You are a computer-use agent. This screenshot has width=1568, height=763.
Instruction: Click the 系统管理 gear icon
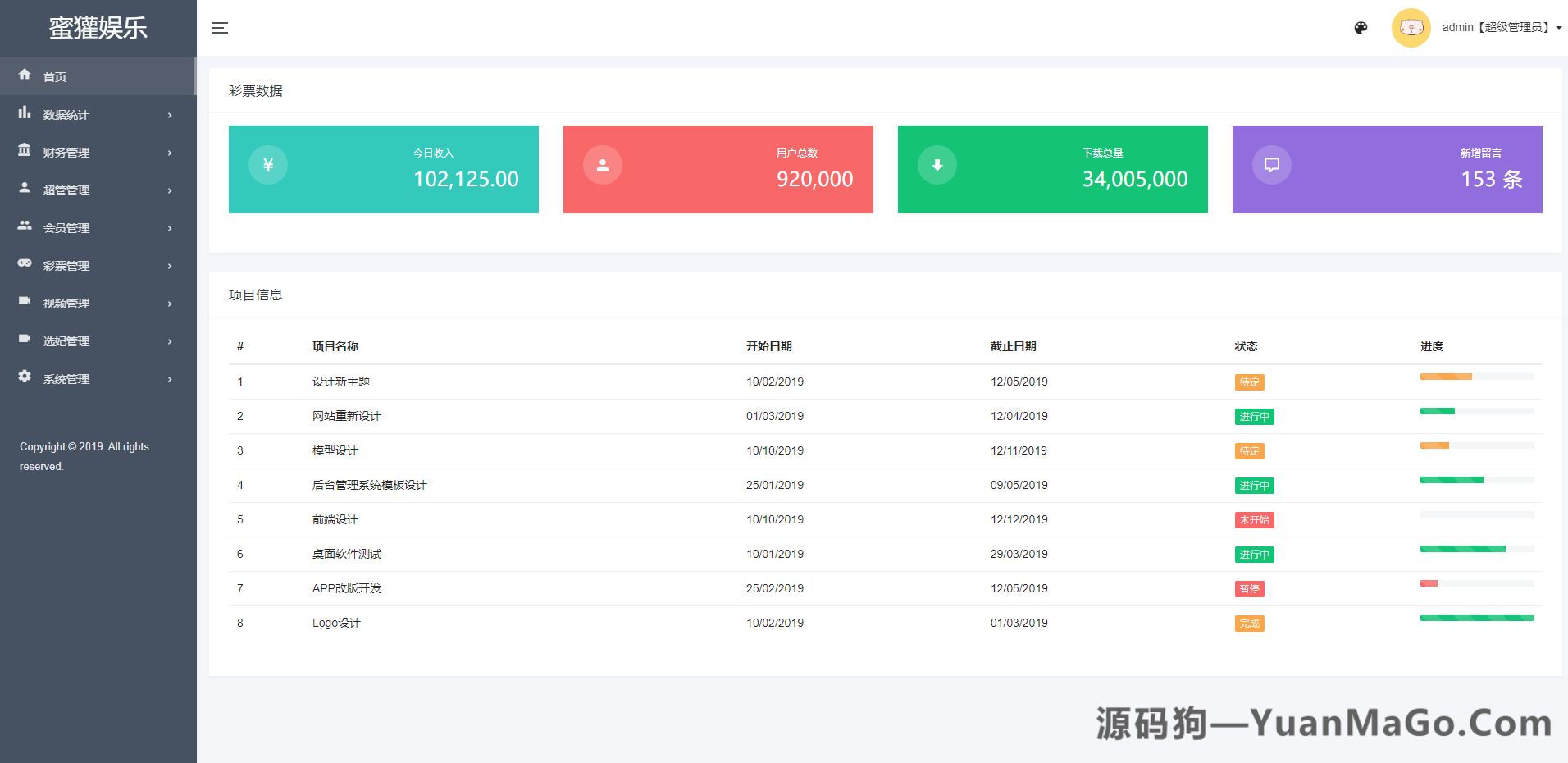coord(25,377)
